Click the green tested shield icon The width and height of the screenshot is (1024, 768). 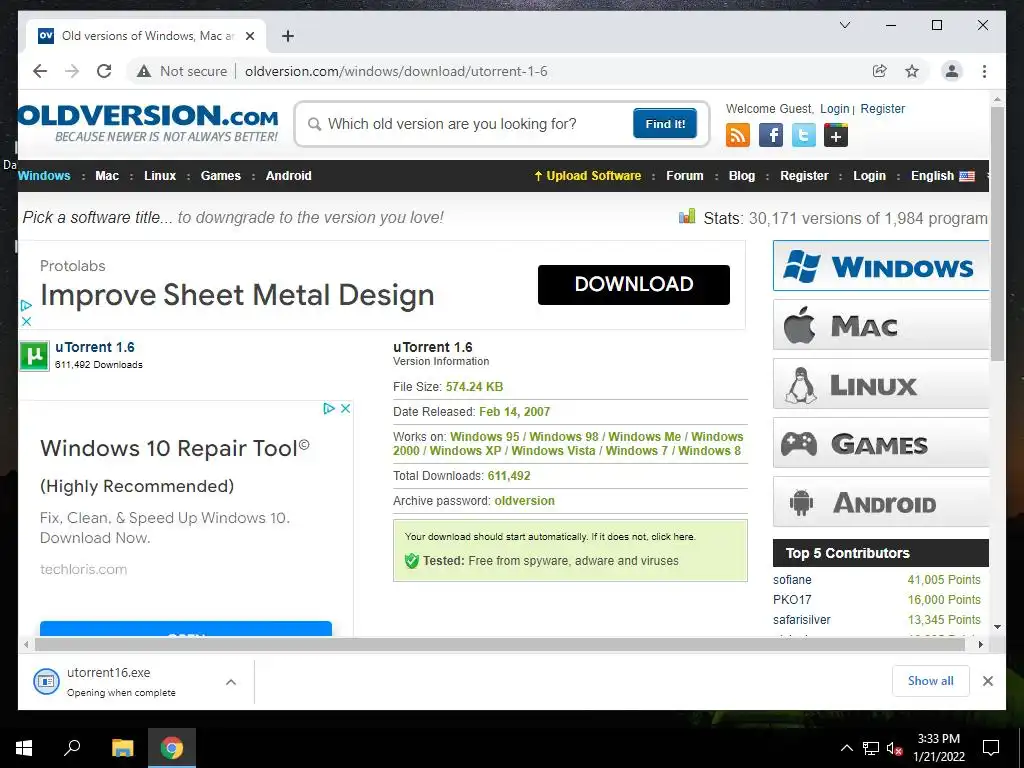pyautogui.click(x=411, y=560)
